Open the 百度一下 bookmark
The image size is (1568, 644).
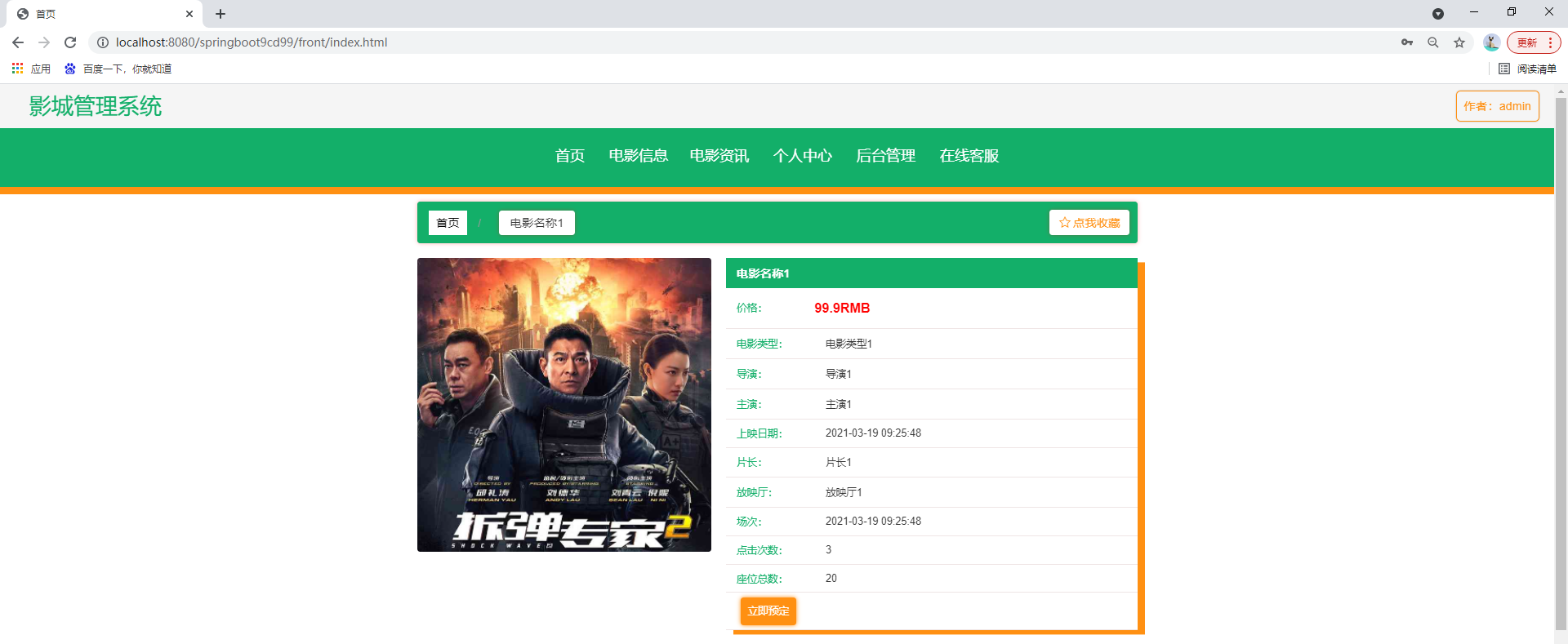pyautogui.click(x=118, y=69)
